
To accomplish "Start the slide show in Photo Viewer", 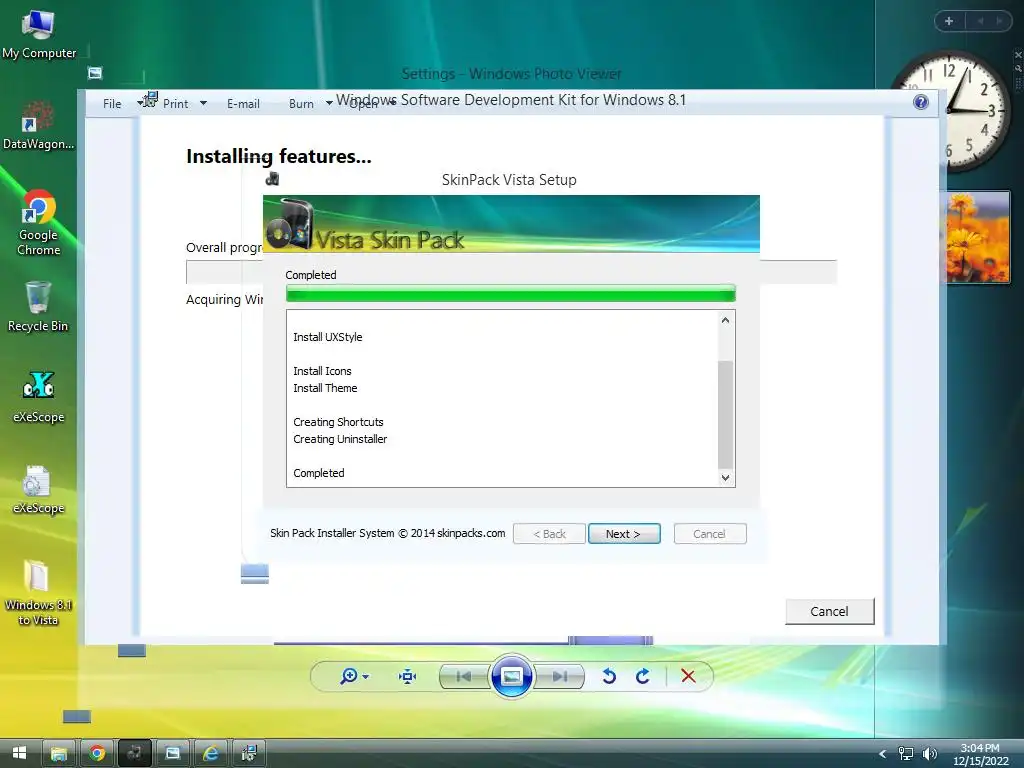I will [511, 676].
